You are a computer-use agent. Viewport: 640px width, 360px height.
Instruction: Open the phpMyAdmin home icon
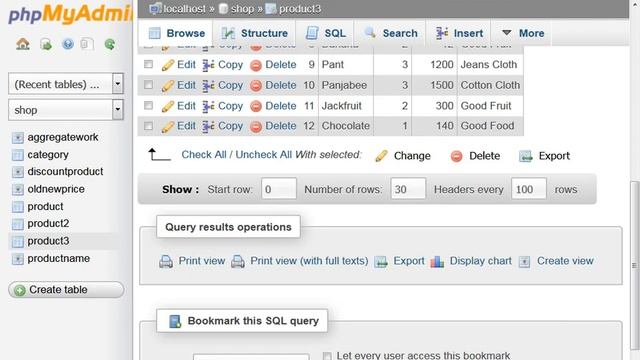tap(23, 44)
